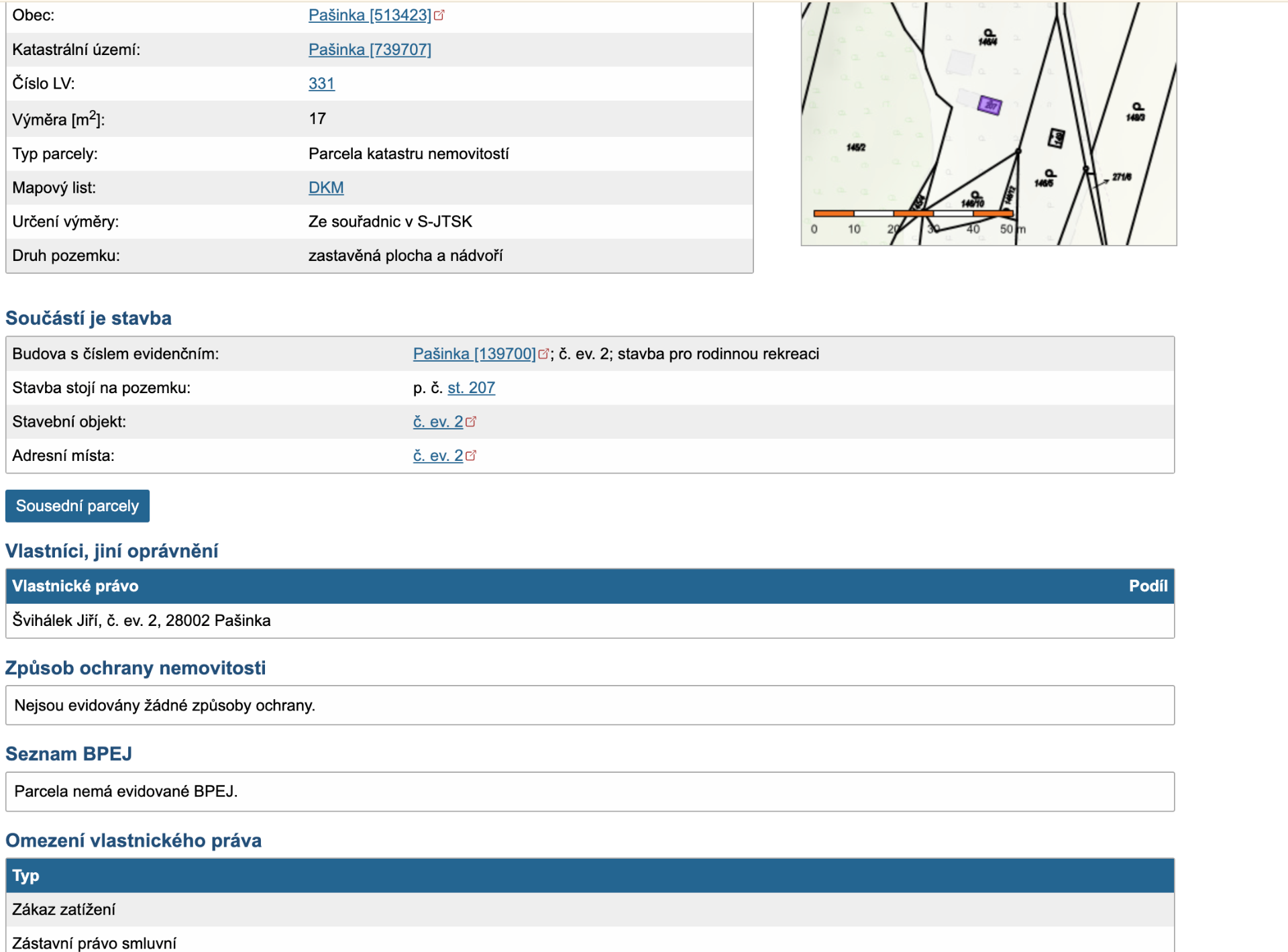Click the Podíl column header
The width and height of the screenshot is (1288, 952).
(x=1148, y=586)
